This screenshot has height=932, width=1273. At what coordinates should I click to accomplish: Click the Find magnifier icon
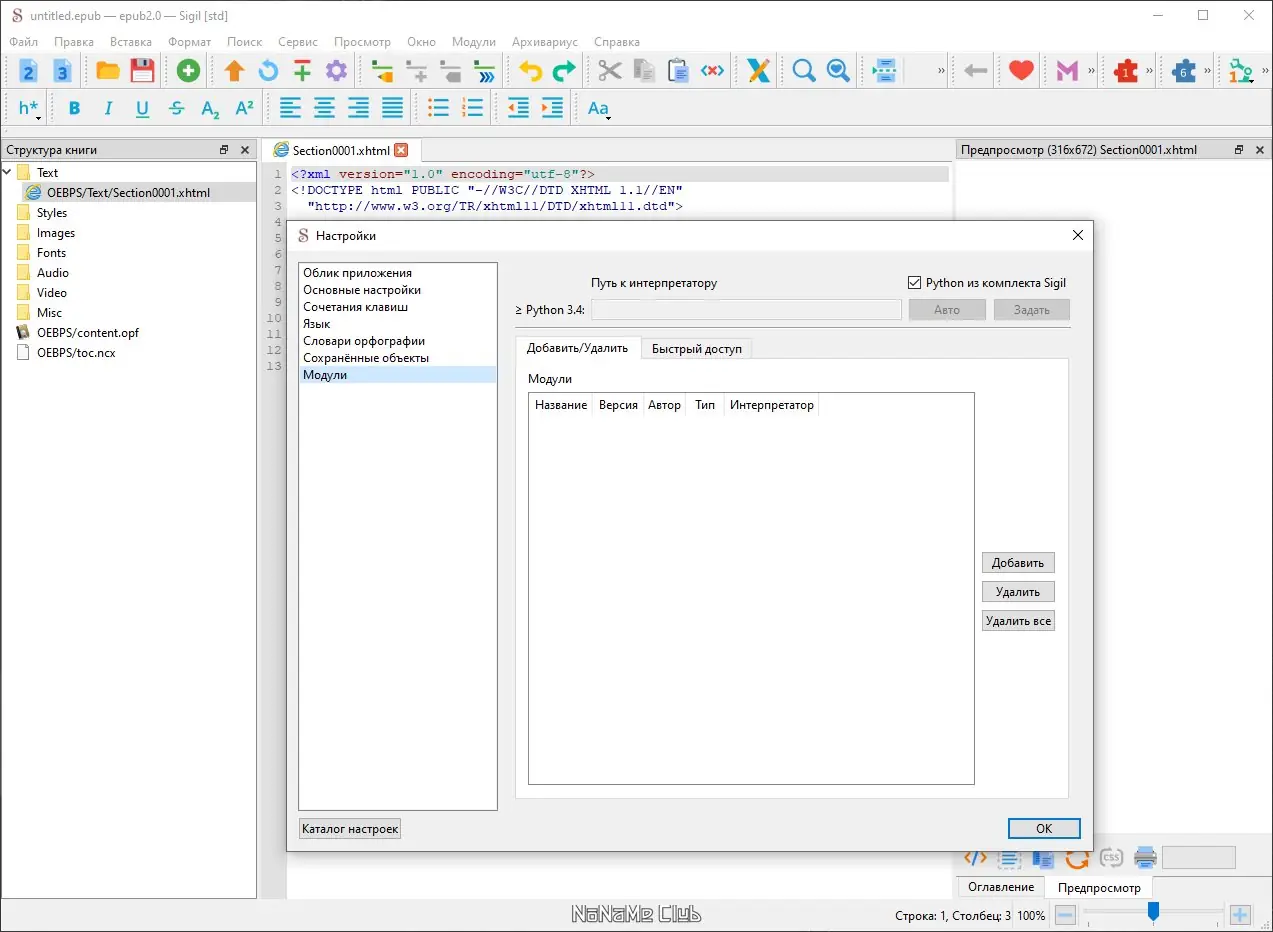click(803, 71)
